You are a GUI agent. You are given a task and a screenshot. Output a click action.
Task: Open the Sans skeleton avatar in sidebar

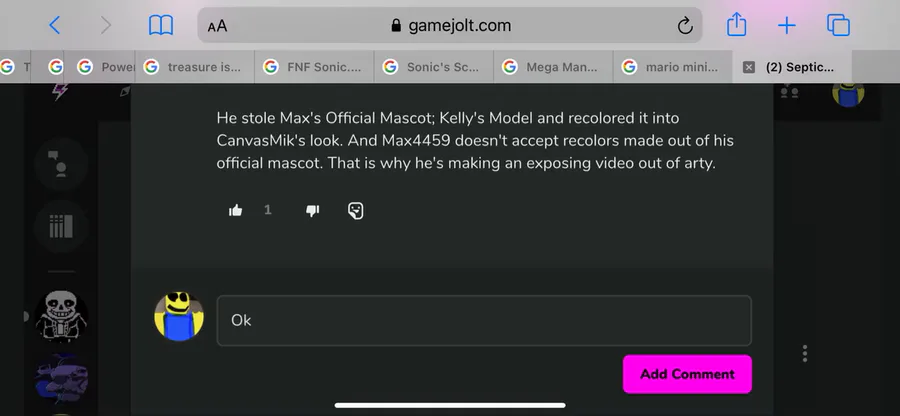click(61, 316)
